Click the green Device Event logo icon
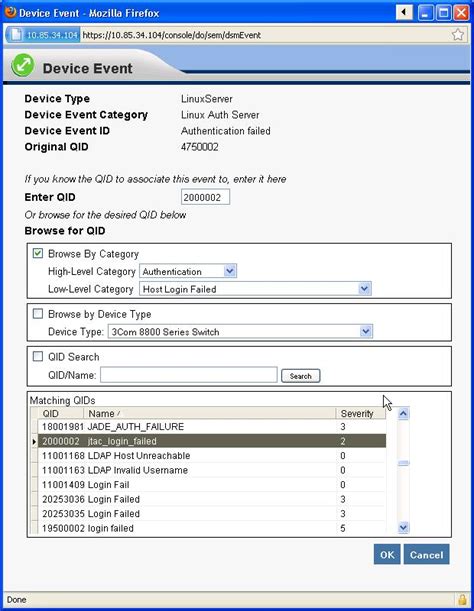Image resolution: width=474 pixels, height=611 pixels. click(x=23, y=65)
